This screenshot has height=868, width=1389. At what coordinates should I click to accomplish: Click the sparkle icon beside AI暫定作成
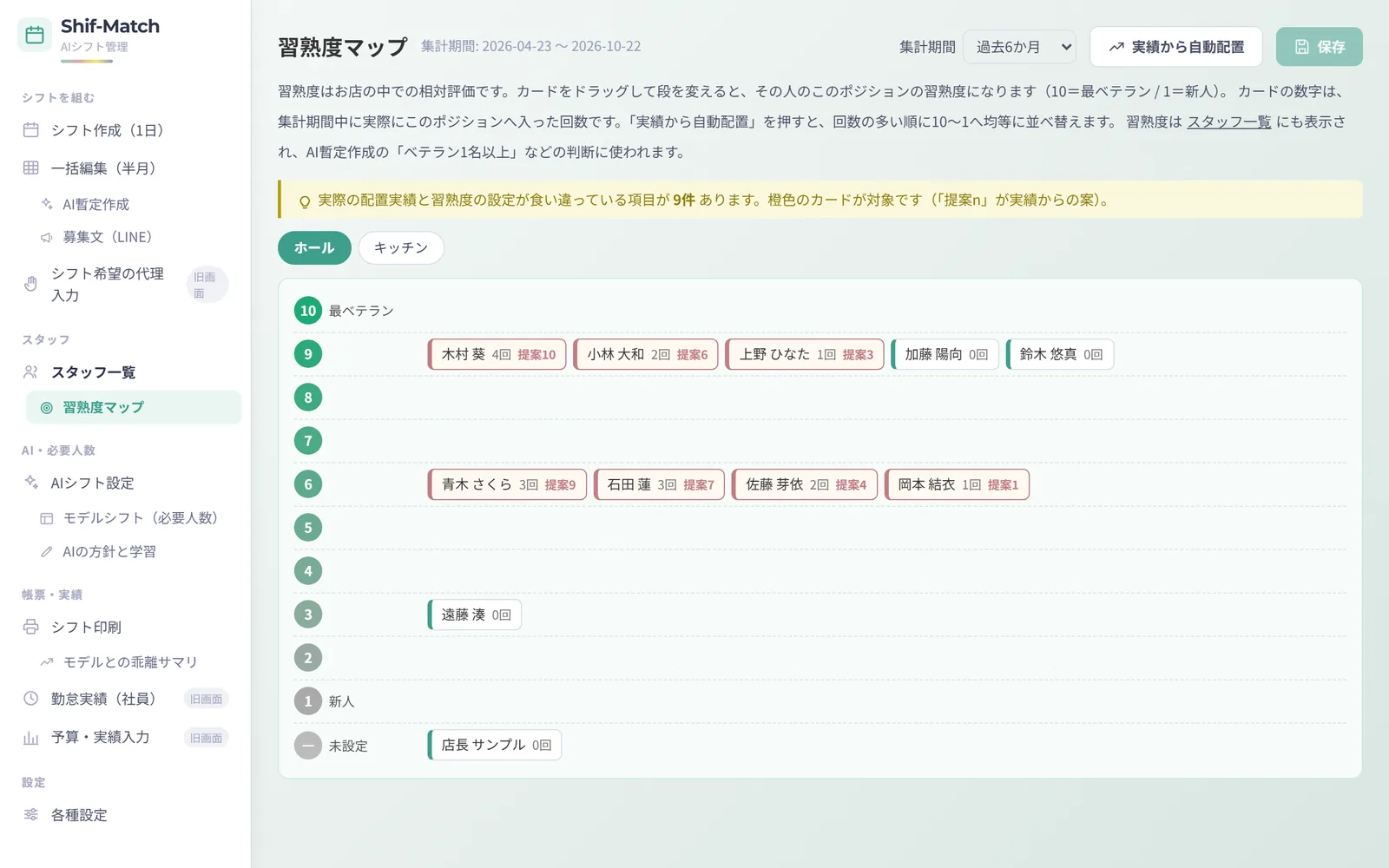47,204
